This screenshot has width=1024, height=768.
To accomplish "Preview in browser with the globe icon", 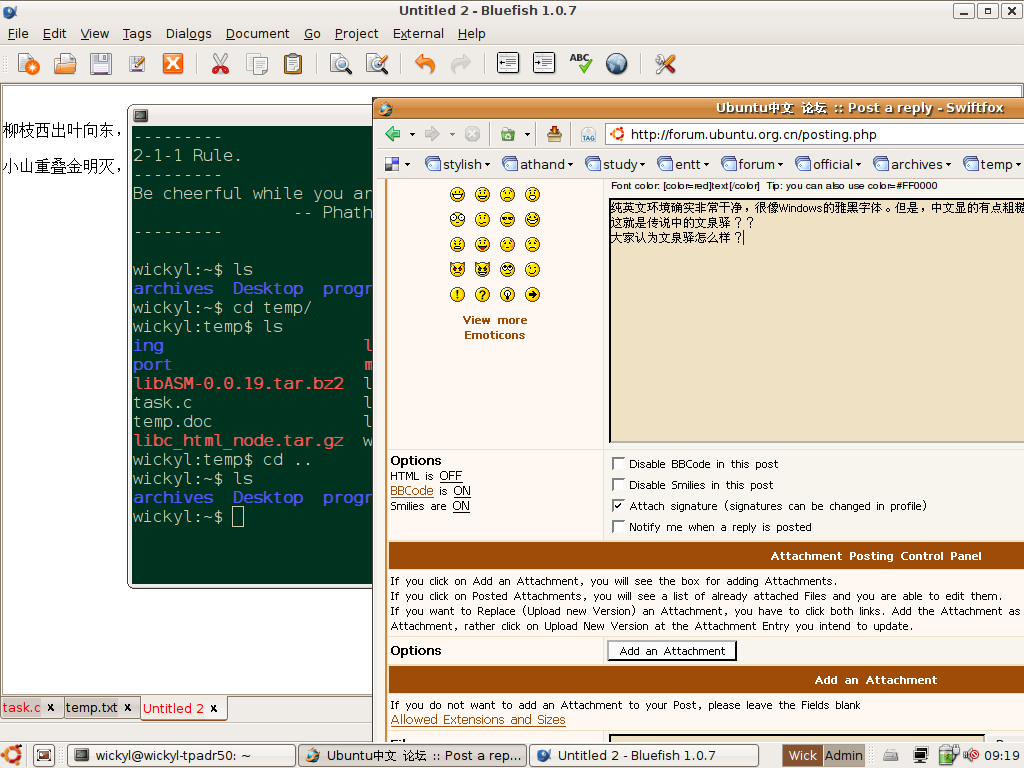I will pos(616,64).
